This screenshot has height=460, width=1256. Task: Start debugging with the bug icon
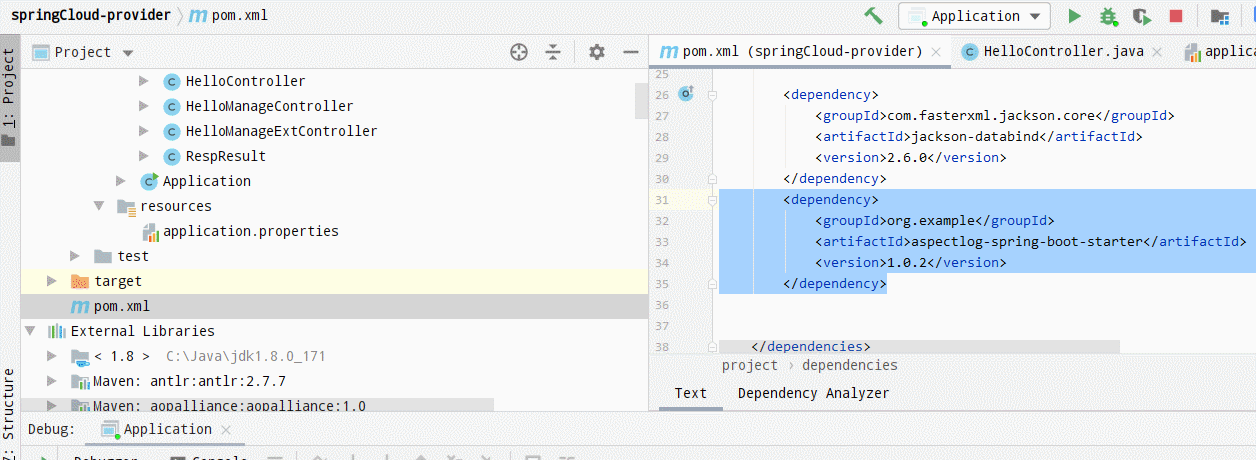point(1108,16)
